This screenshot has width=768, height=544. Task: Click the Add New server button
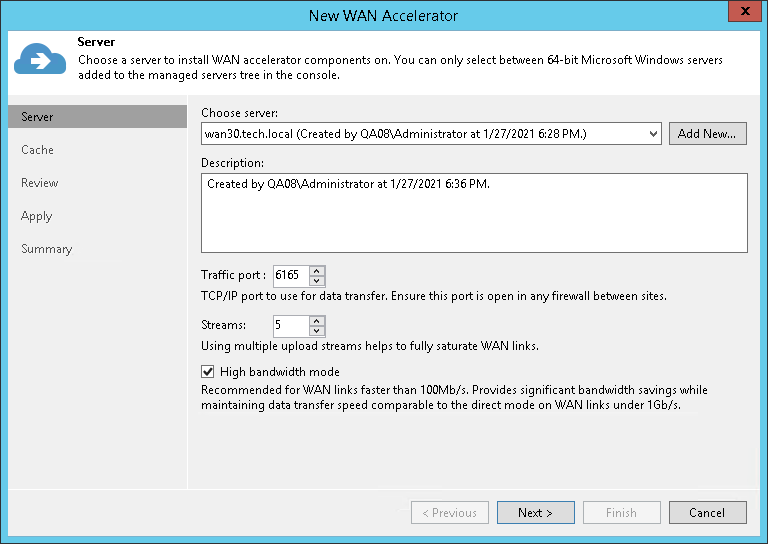(707, 134)
